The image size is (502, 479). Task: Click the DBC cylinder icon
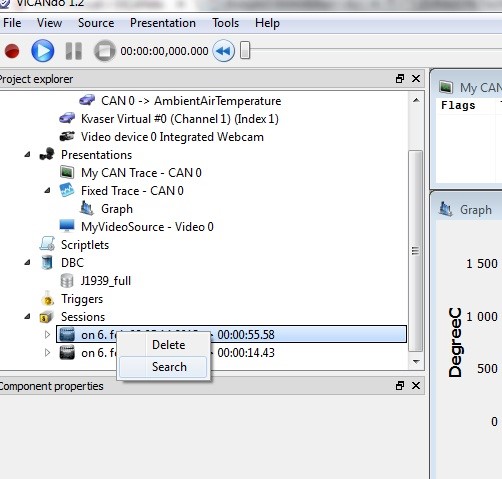coord(47,262)
